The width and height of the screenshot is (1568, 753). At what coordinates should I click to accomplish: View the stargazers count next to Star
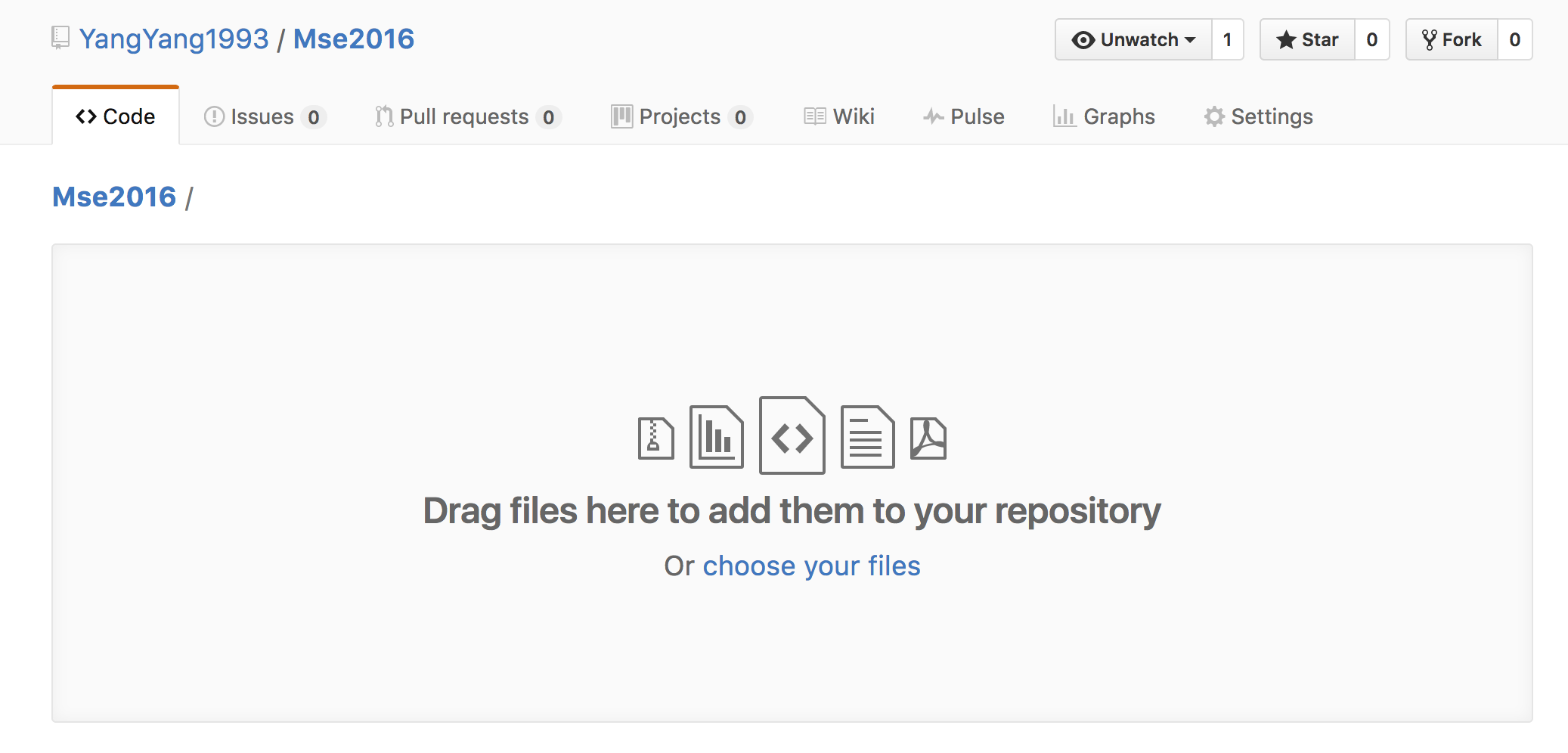[x=1372, y=39]
